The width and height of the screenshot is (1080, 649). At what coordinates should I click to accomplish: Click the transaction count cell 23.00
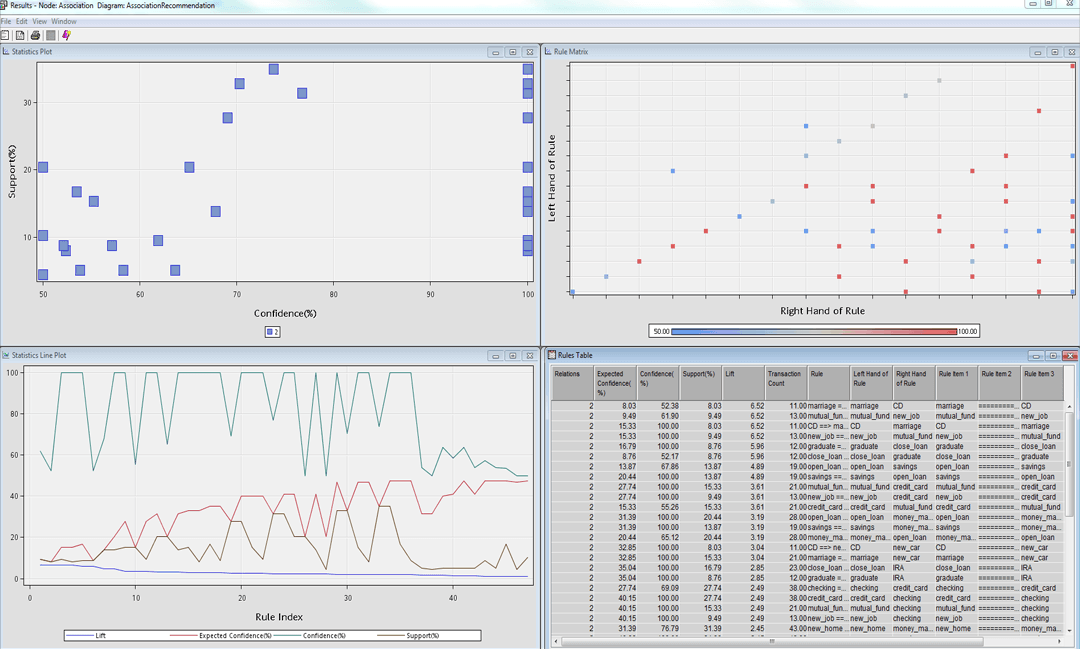click(786, 568)
